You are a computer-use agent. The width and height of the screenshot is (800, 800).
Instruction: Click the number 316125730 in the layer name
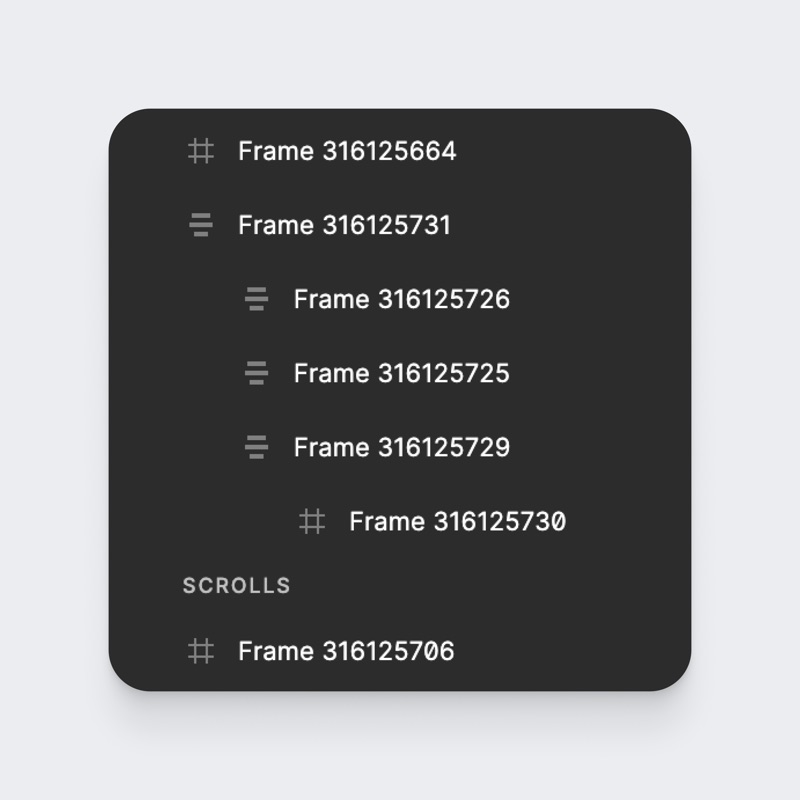(x=500, y=521)
